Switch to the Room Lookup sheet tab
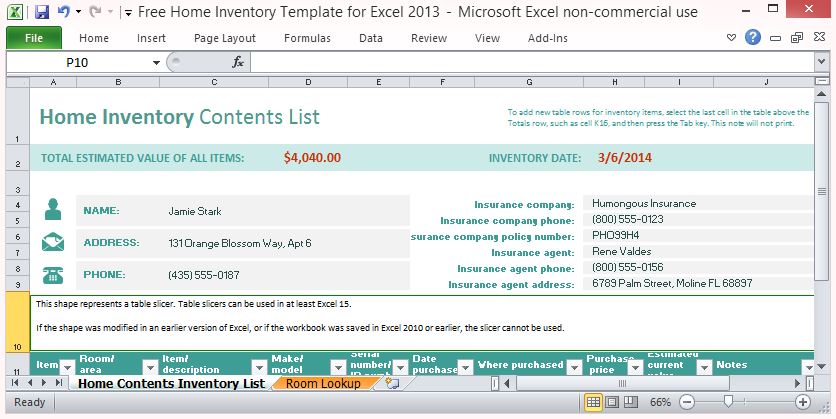This screenshot has height=419, width=836. point(322,383)
